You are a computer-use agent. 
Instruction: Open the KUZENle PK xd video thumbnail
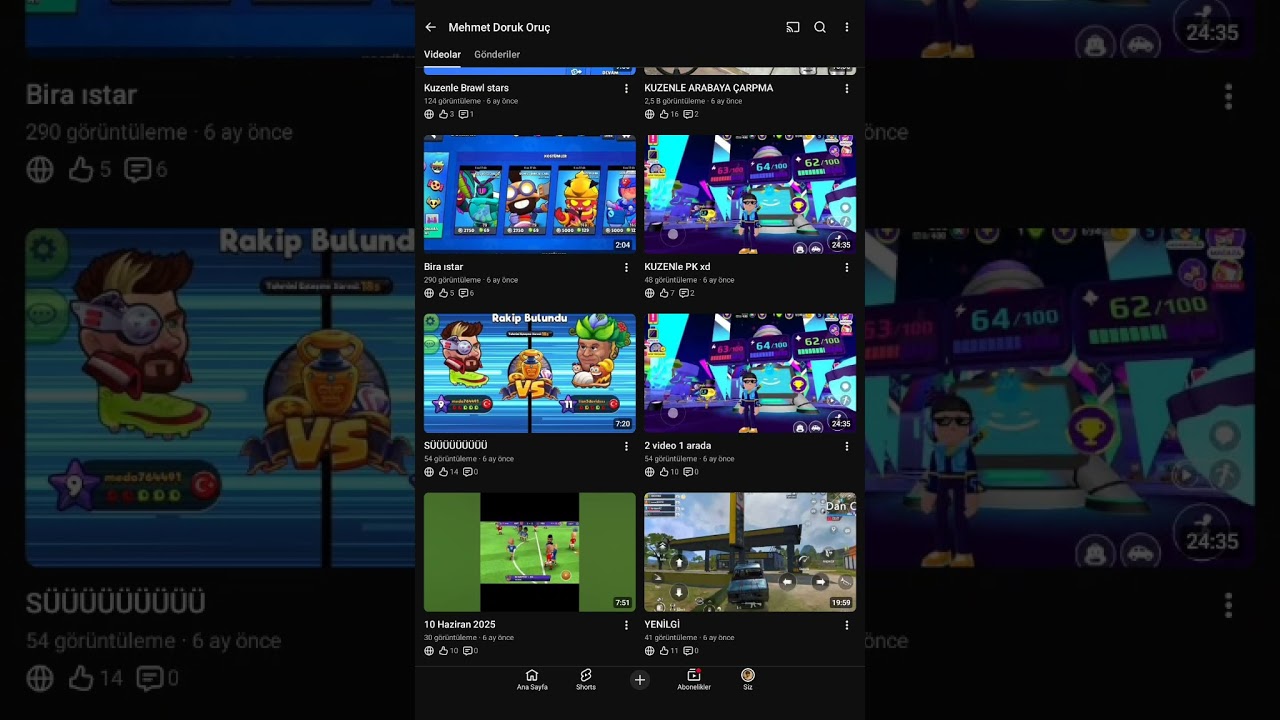[x=750, y=194]
